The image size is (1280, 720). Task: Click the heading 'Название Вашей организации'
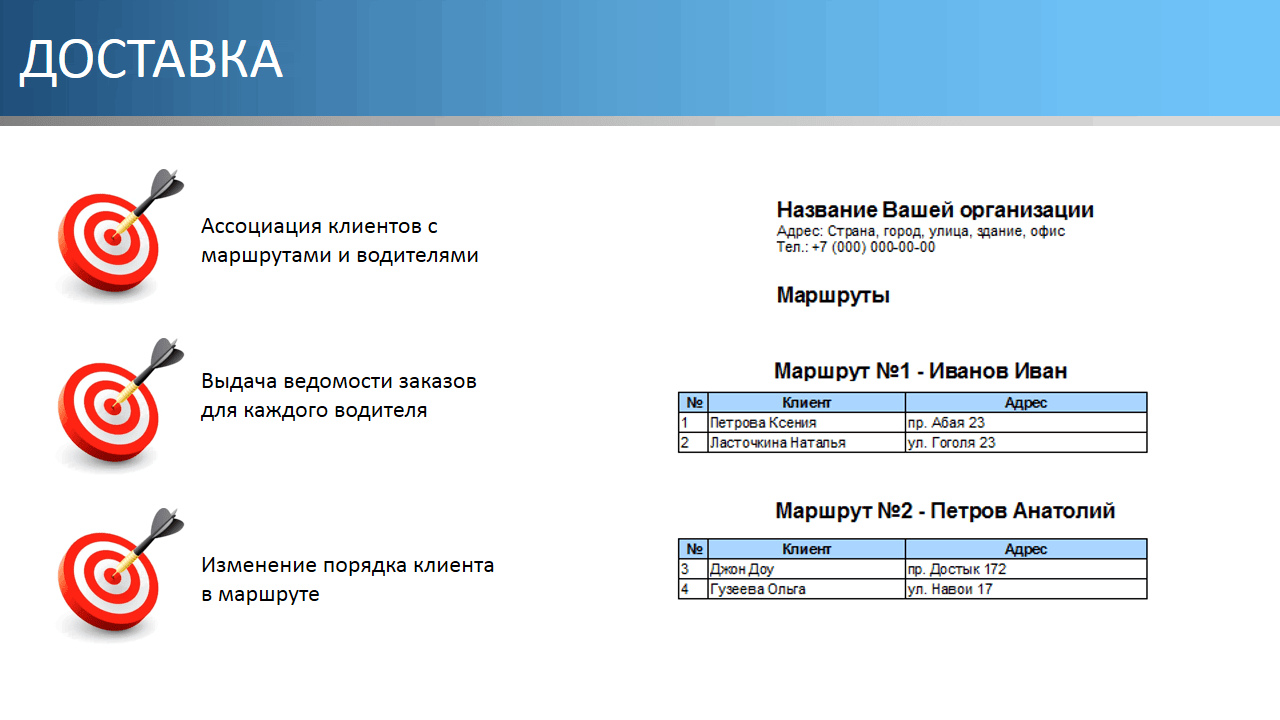[935, 210]
